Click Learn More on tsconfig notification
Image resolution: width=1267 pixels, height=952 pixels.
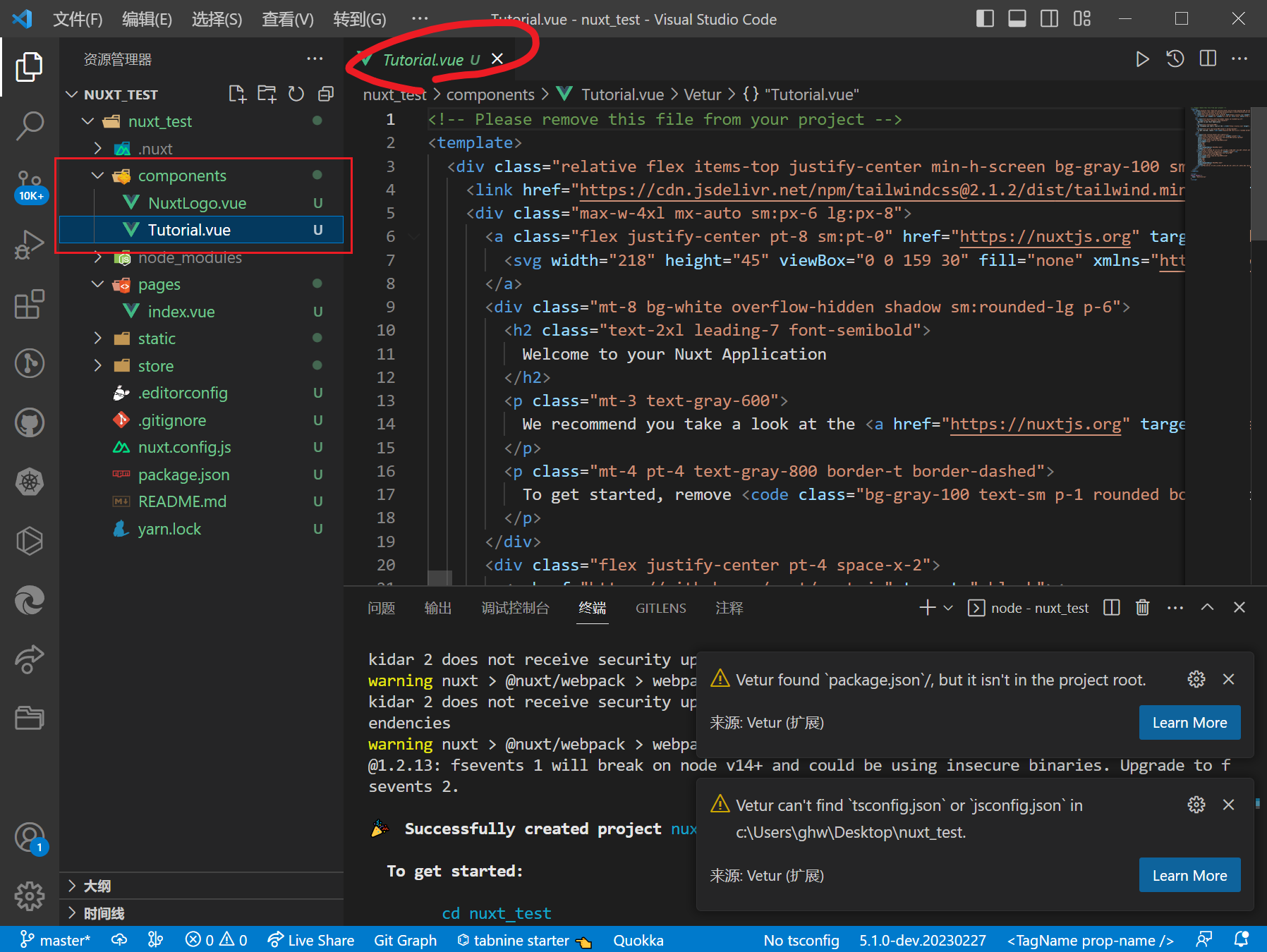pyautogui.click(x=1189, y=875)
